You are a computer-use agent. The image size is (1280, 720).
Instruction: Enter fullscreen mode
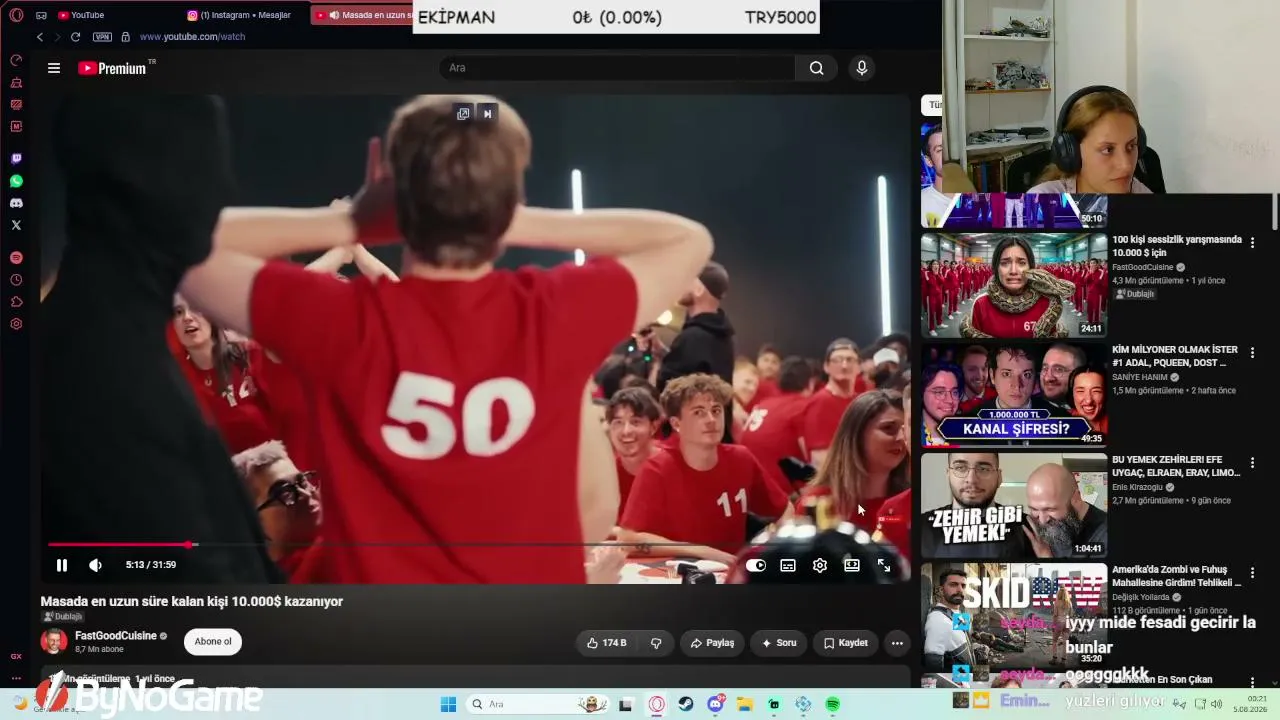(x=884, y=565)
